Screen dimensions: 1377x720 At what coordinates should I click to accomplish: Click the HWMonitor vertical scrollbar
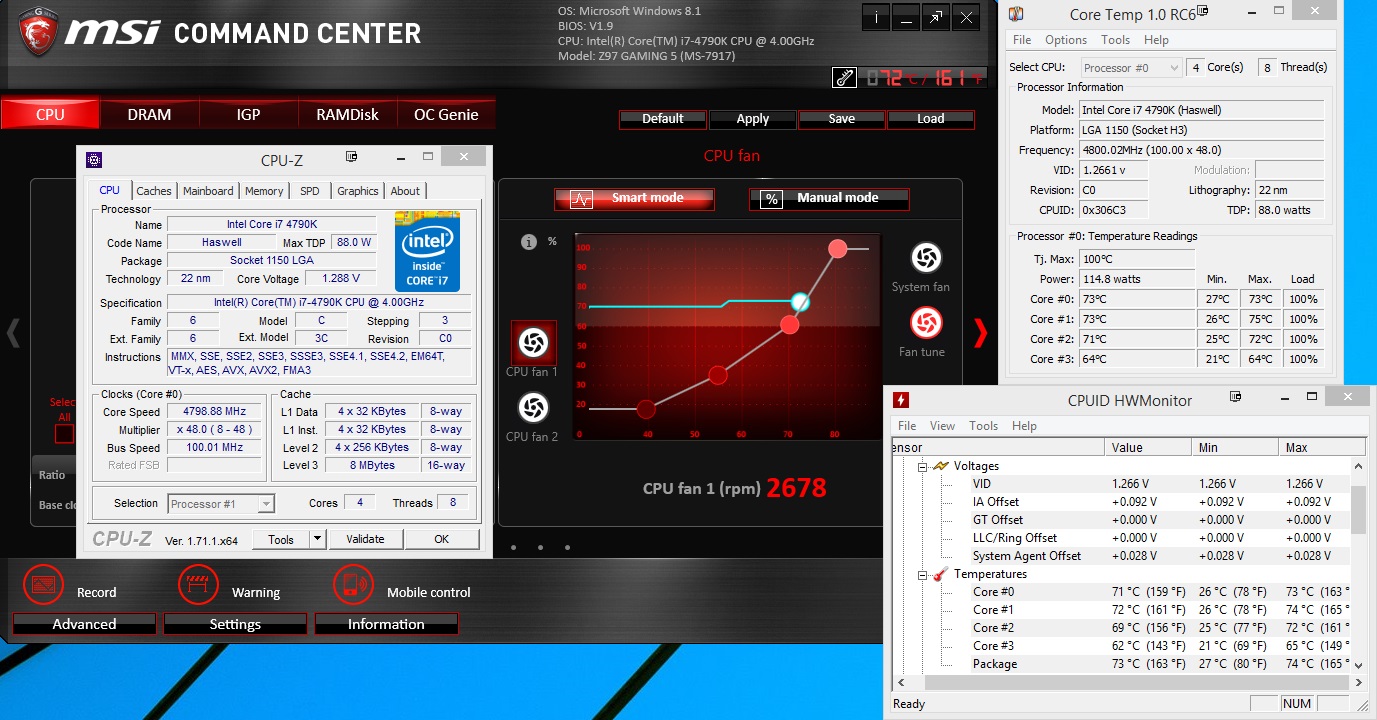coord(1357,510)
